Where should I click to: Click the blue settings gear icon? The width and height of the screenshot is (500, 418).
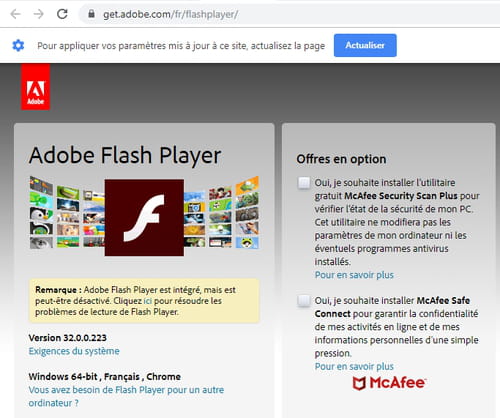tap(18, 45)
